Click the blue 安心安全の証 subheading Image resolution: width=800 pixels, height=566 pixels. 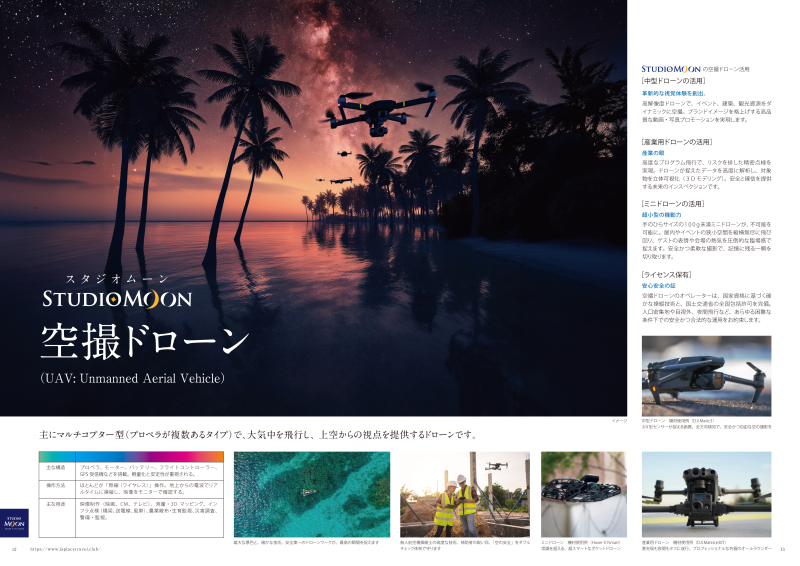(658, 286)
